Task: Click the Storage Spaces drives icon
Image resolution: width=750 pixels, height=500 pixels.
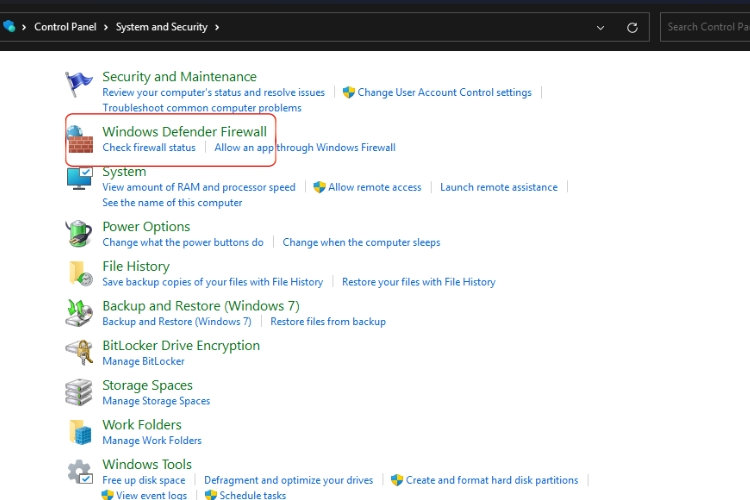Action: pos(79,392)
